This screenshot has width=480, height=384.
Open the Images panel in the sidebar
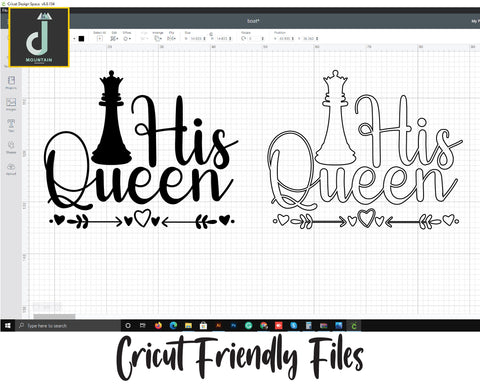click(x=11, y=104)
